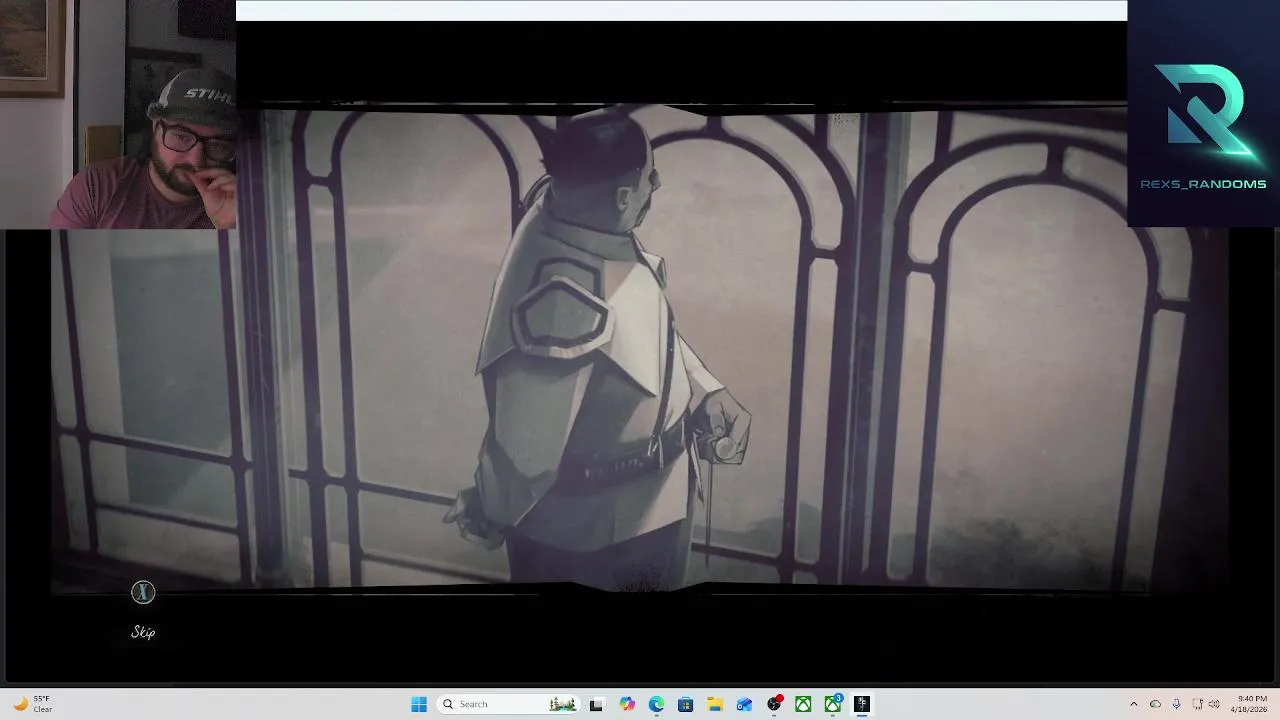Click the streamer webcam overlay
The height and width of the screenshot is (720, 1280).
pos(118,114)
